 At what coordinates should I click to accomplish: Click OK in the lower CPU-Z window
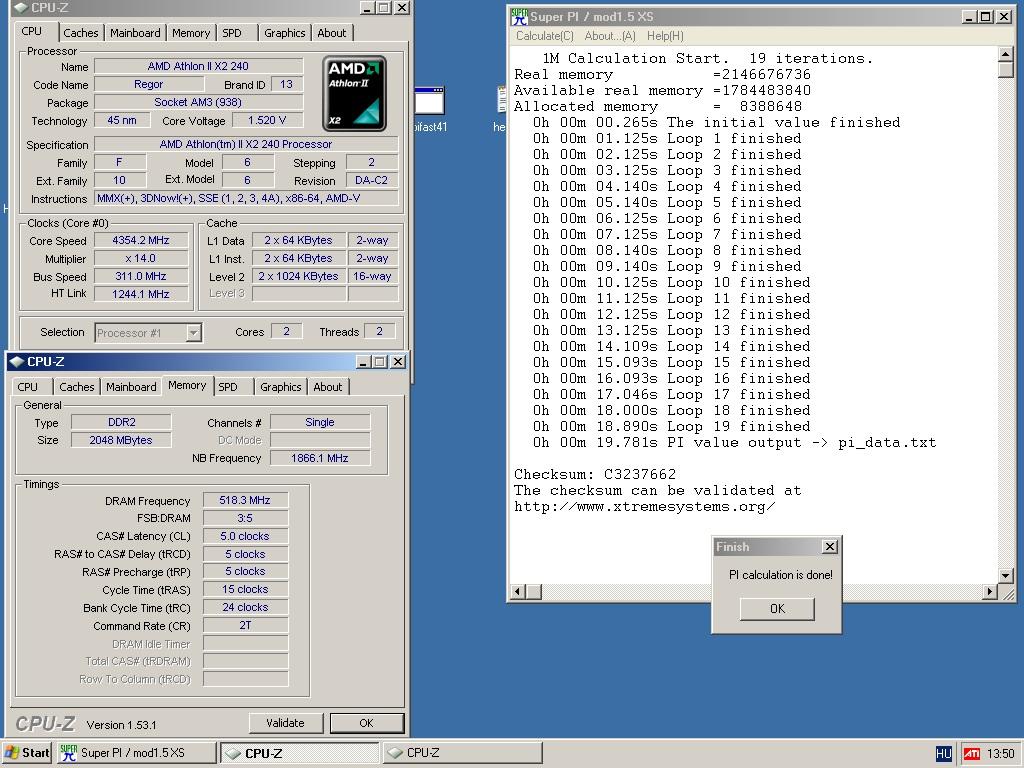coord(366,723)
